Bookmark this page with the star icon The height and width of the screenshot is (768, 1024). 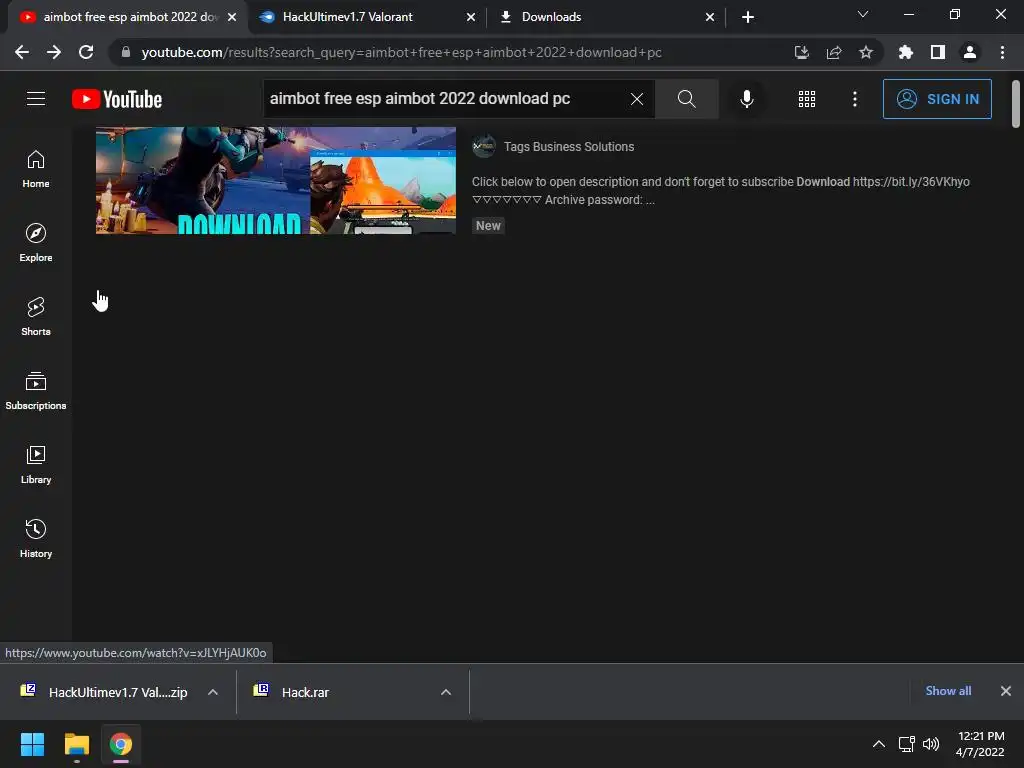tap(865, 52)
